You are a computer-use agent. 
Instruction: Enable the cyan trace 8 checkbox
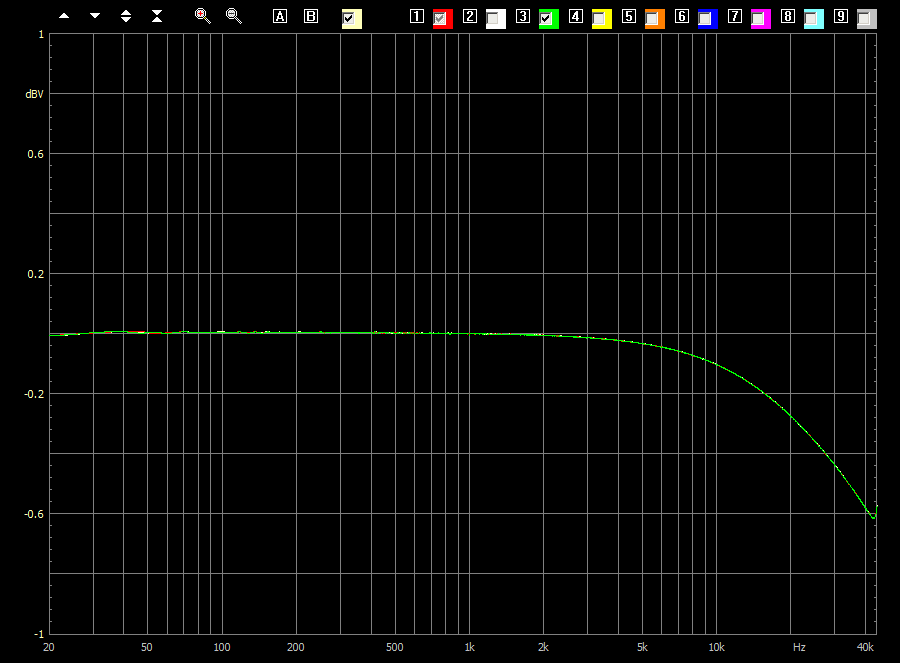811,18
